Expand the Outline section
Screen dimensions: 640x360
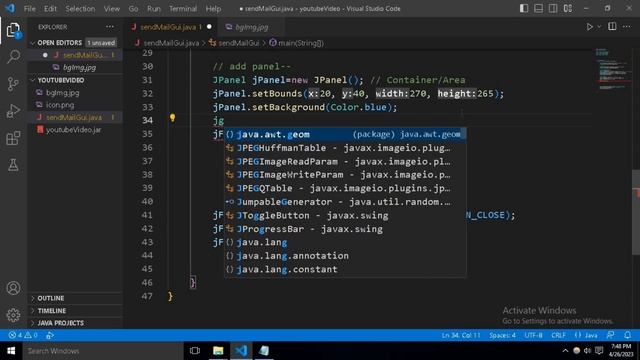point(76,298)
